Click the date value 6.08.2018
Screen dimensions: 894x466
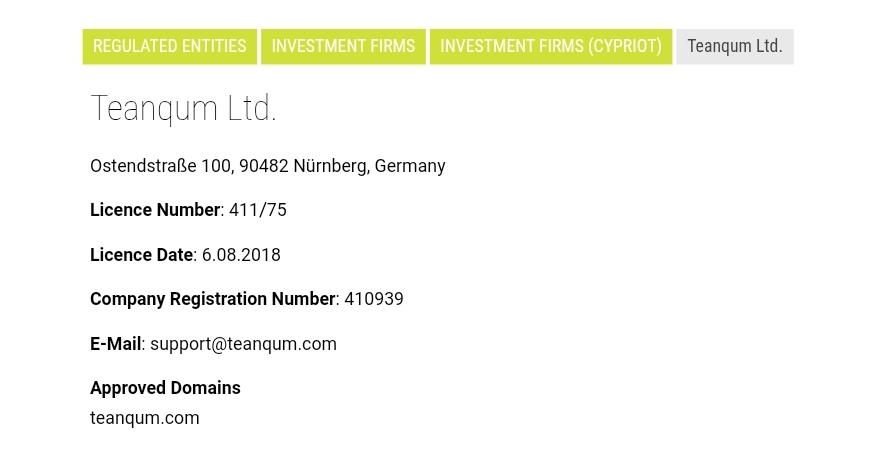(x=241, y=255)
